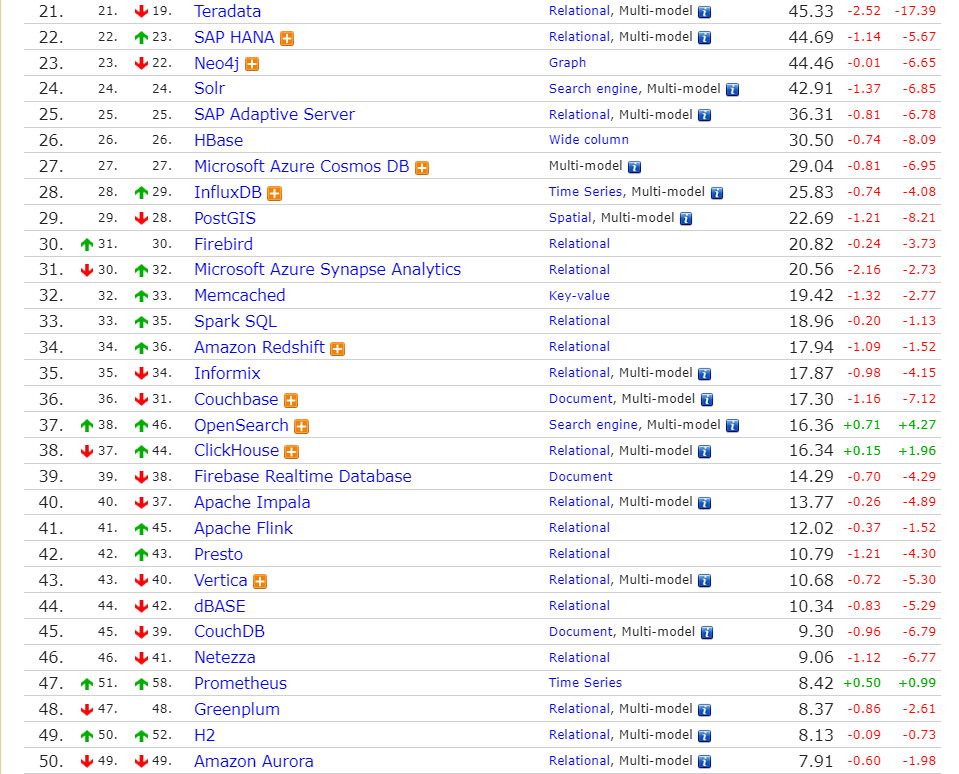The height and width of the screenshot is (774, 959).
Task: Click the info icon in Apache Impala row
Action: tap(705, 503)
